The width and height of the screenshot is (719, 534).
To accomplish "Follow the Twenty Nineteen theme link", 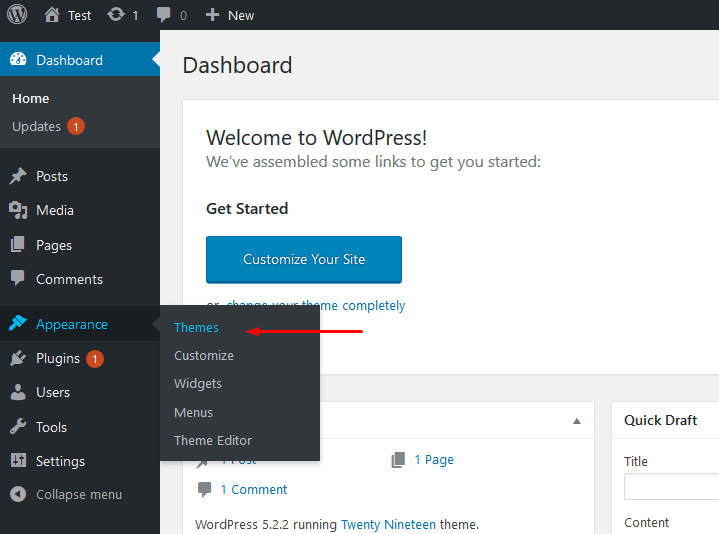I will click(387, 524).
